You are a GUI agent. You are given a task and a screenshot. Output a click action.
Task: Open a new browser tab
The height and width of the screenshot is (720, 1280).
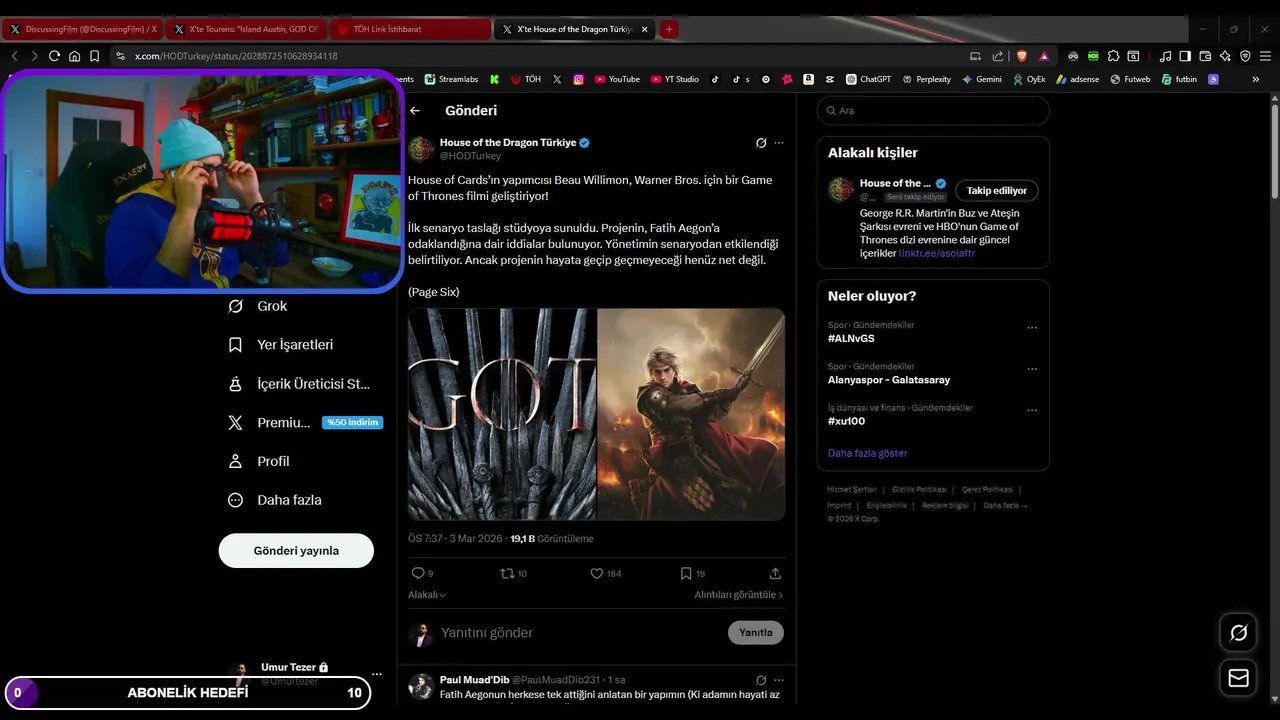pos(669,29)
